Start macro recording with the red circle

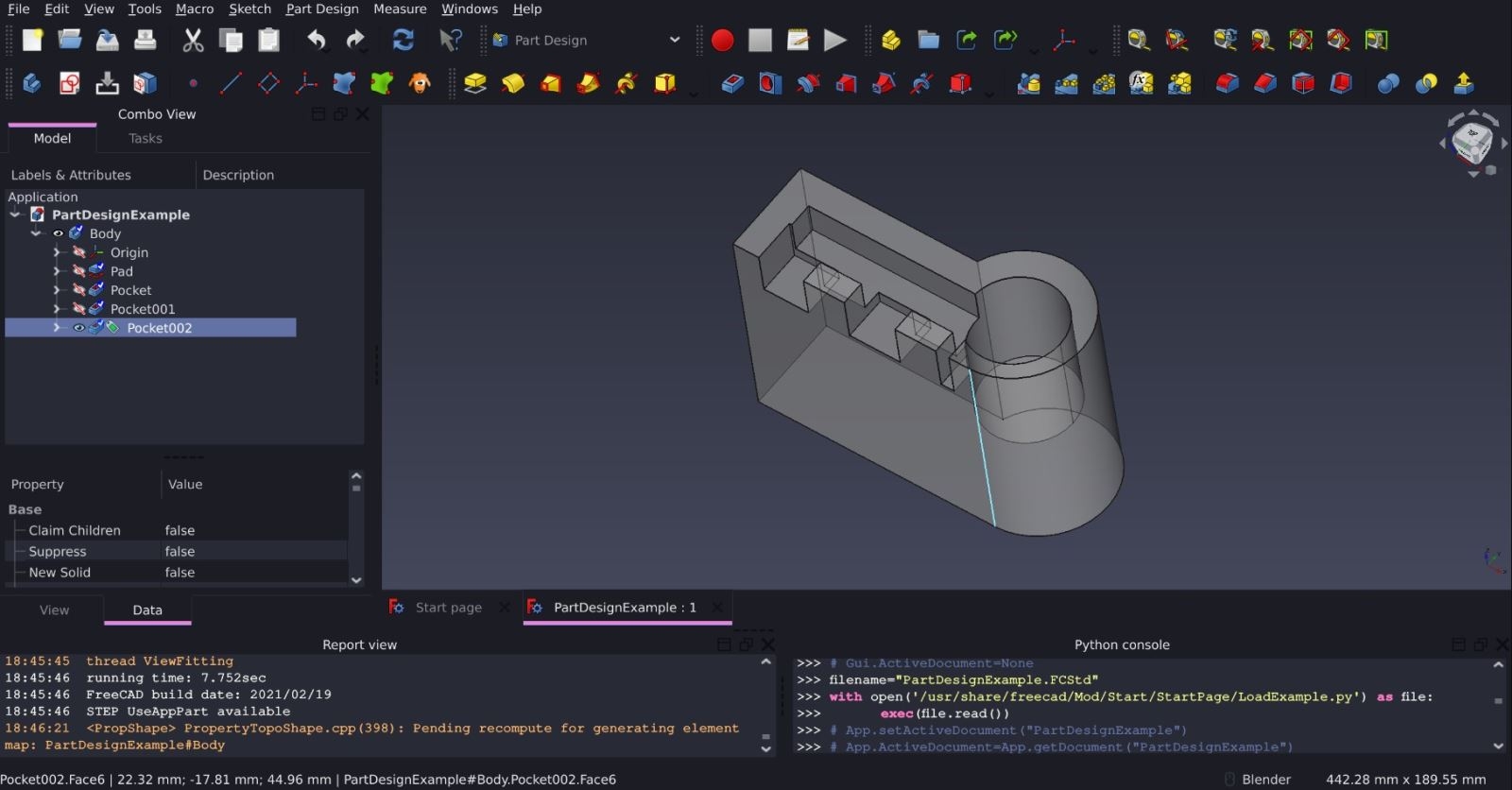pos(722,41)
